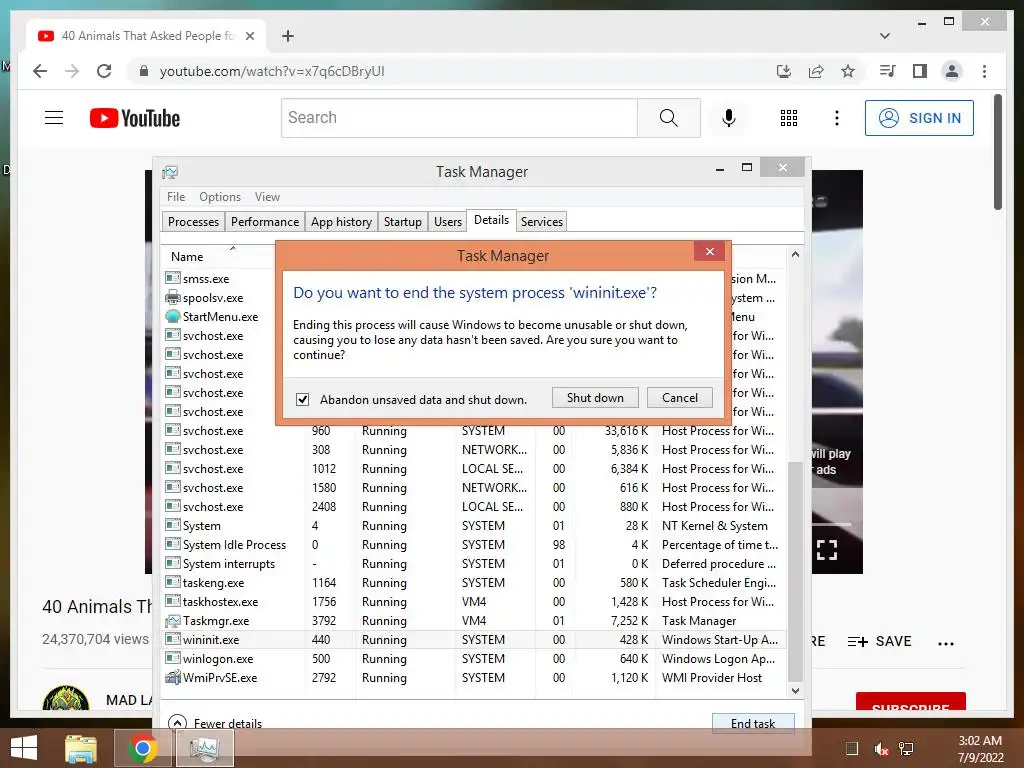This screenshot has height=768, width=1024.
Task: Activate voice search microphone icon
Action: (x=729, y=118)
